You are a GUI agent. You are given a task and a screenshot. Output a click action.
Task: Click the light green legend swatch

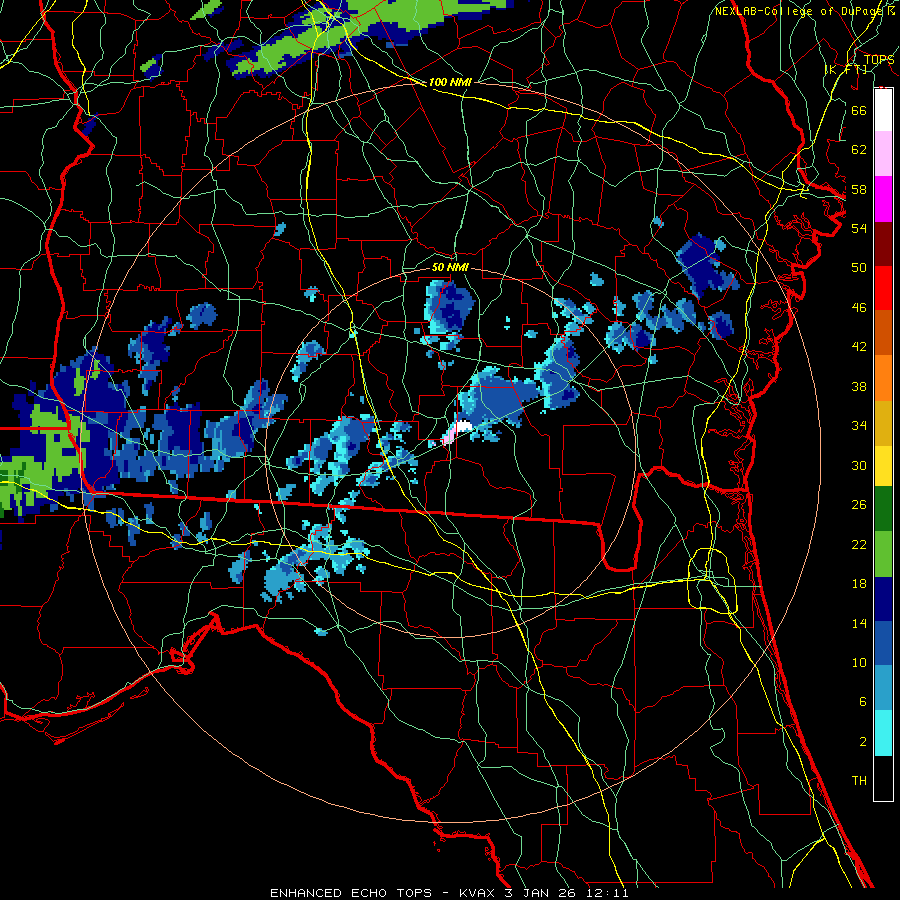[x=883, y=554]
